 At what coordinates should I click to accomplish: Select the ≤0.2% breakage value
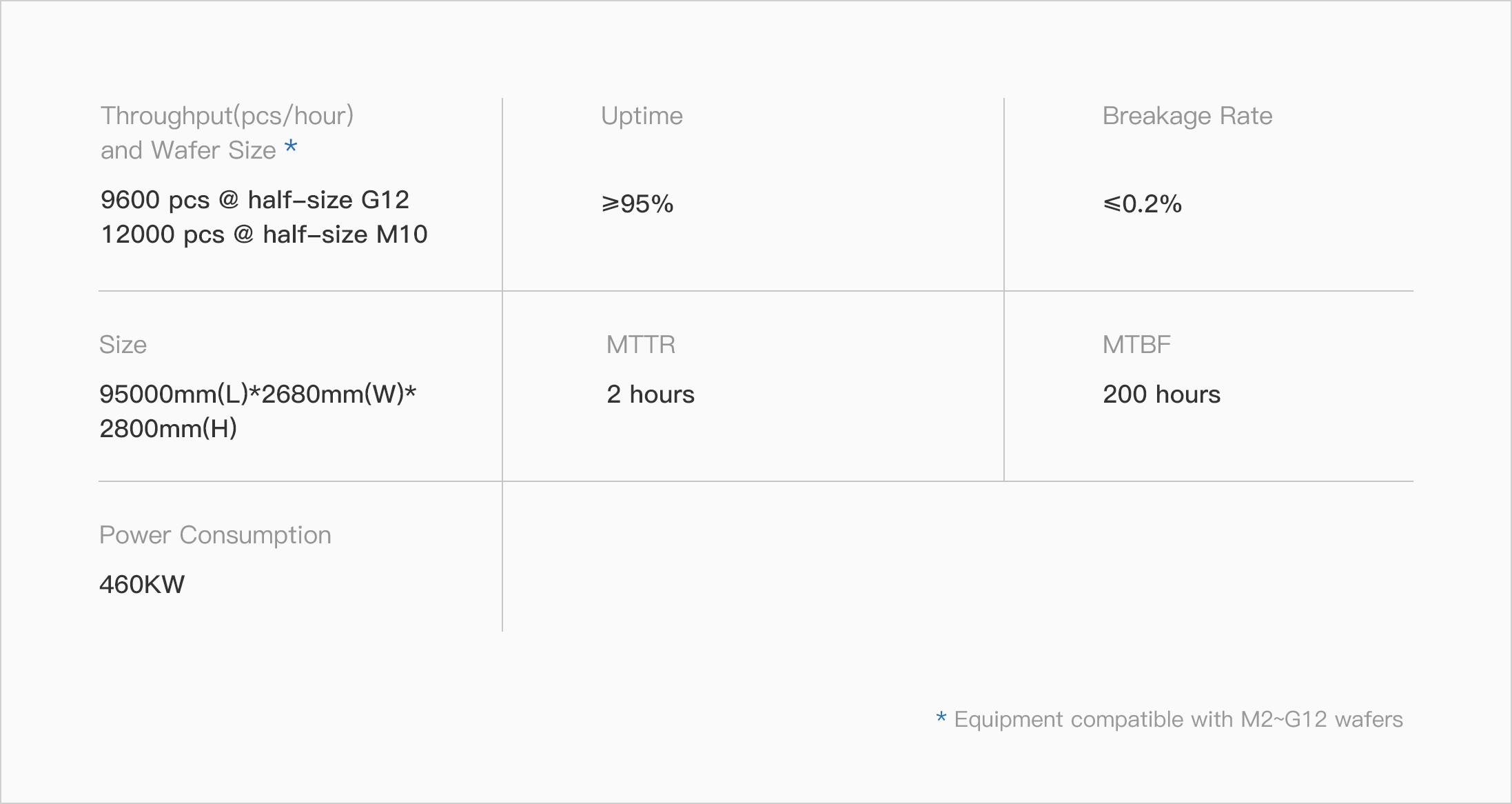(1142, 204)
